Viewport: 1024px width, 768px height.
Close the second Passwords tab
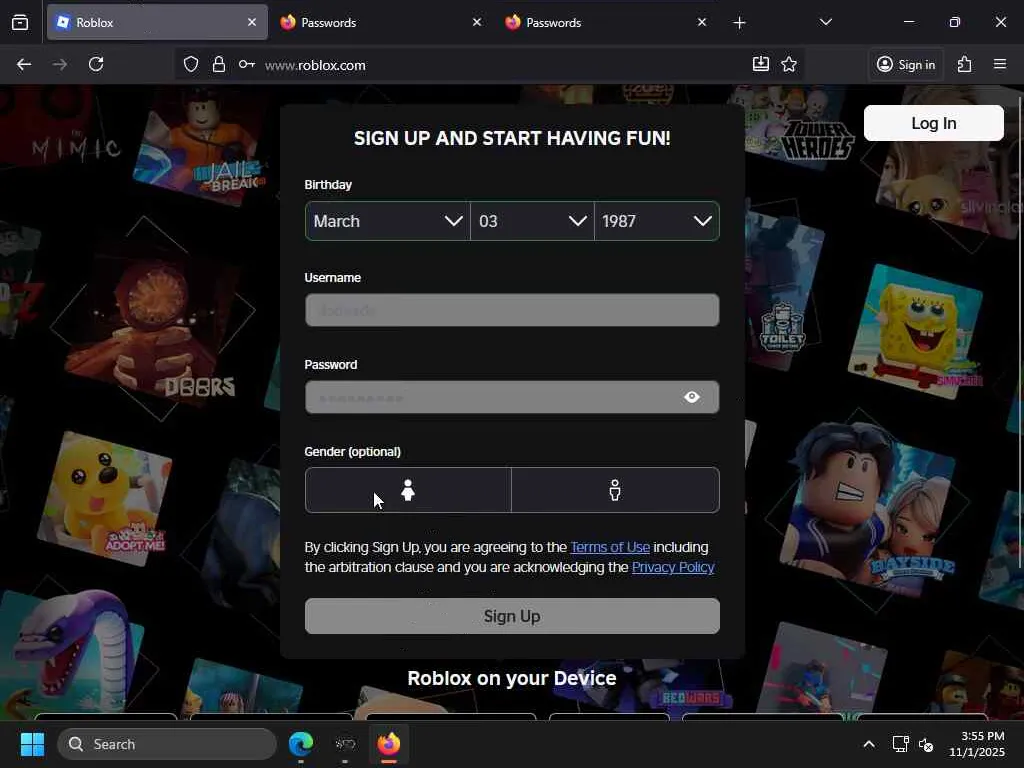click(x=701, y=22)
